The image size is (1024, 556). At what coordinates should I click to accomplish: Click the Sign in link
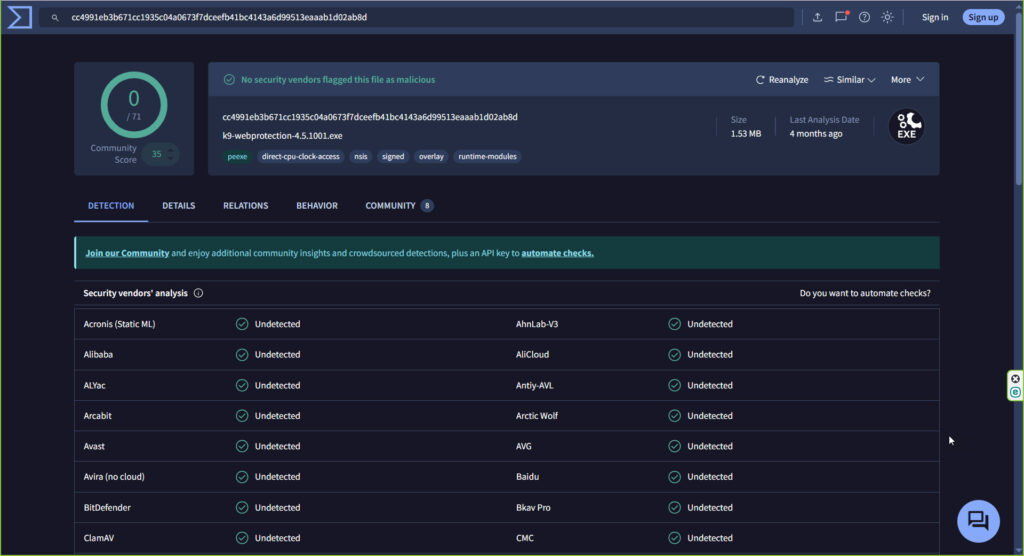935,18
